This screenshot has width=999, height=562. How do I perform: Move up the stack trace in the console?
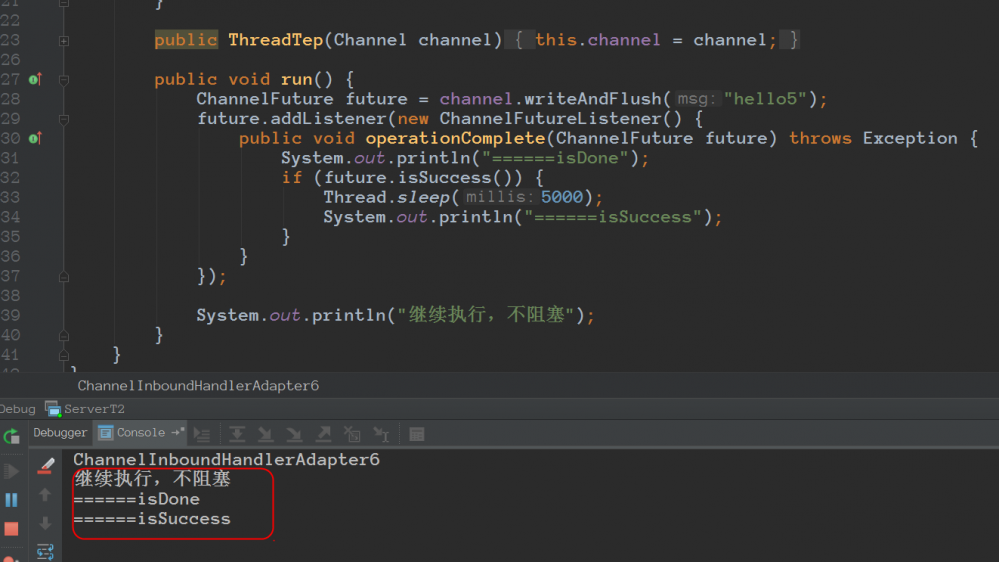click(x=45, y=494)
